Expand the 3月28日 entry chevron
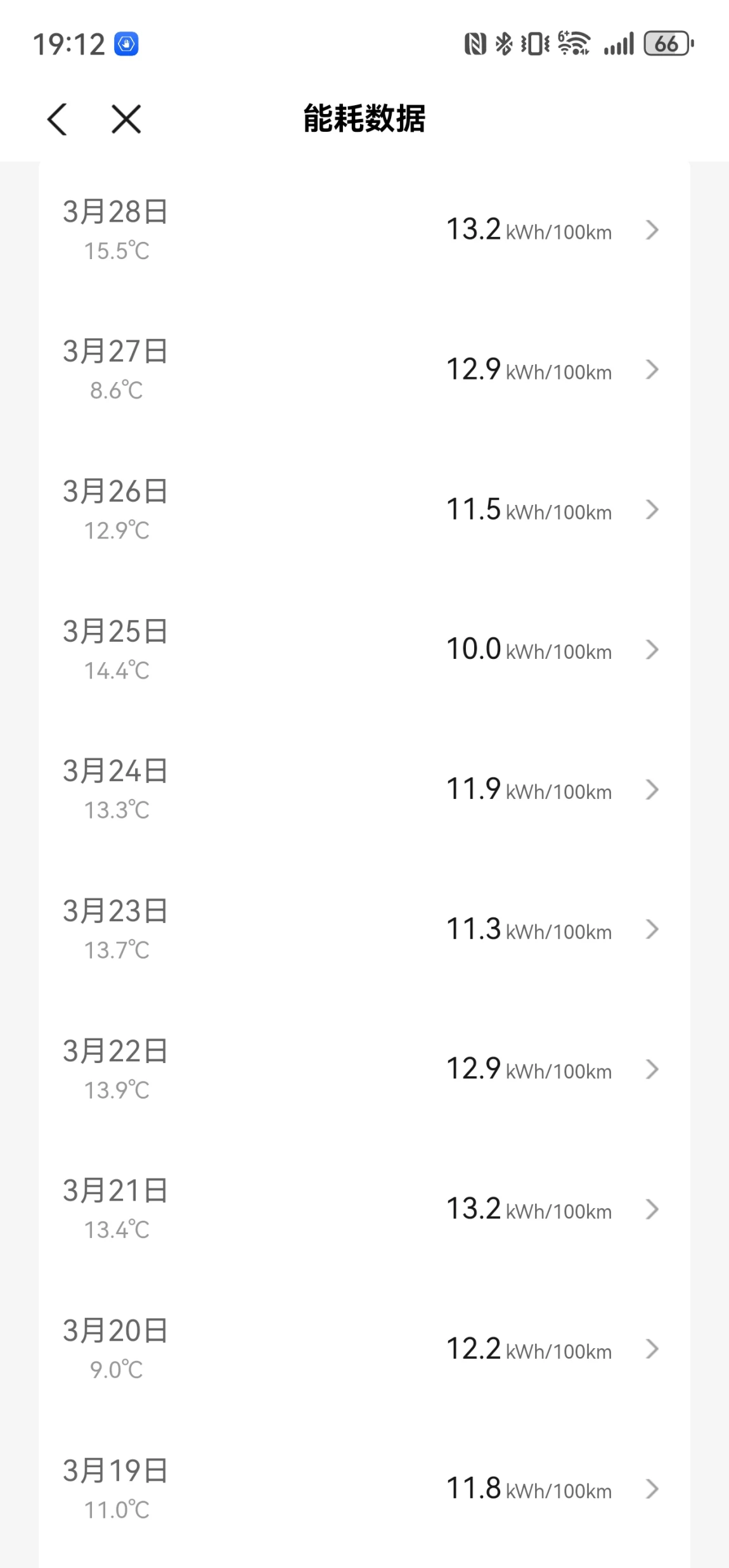Viewport: 729px width, 1568px height. pyautogui.click(x=652, y=230)
